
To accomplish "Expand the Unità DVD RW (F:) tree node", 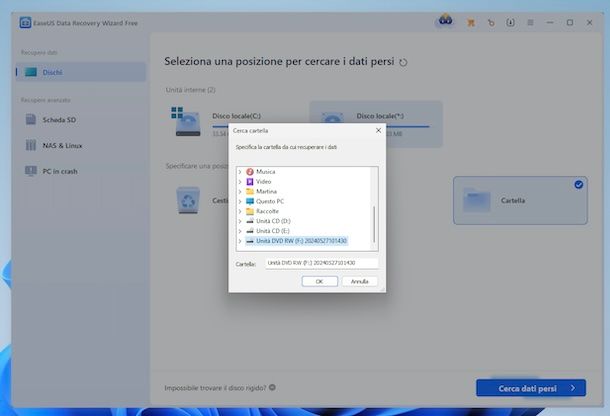I will pyautogui.click(x=240, y=241).
